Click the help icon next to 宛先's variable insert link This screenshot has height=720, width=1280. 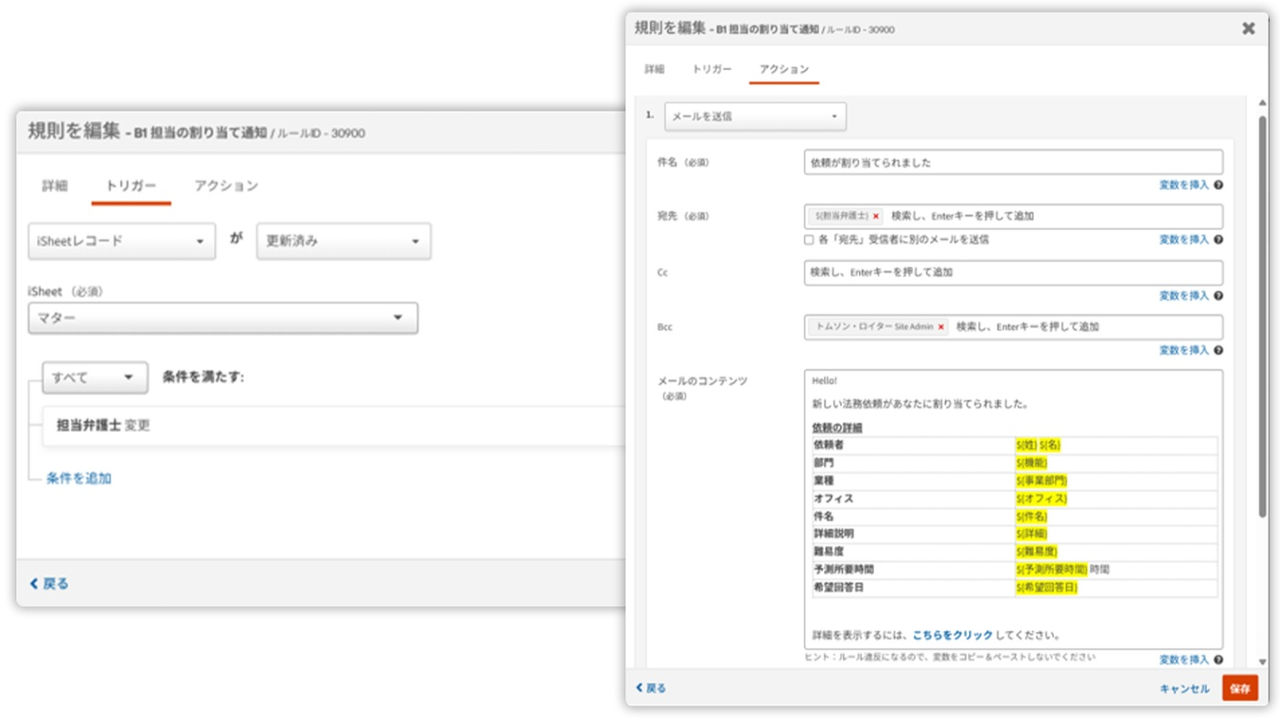click(1218, 240)
